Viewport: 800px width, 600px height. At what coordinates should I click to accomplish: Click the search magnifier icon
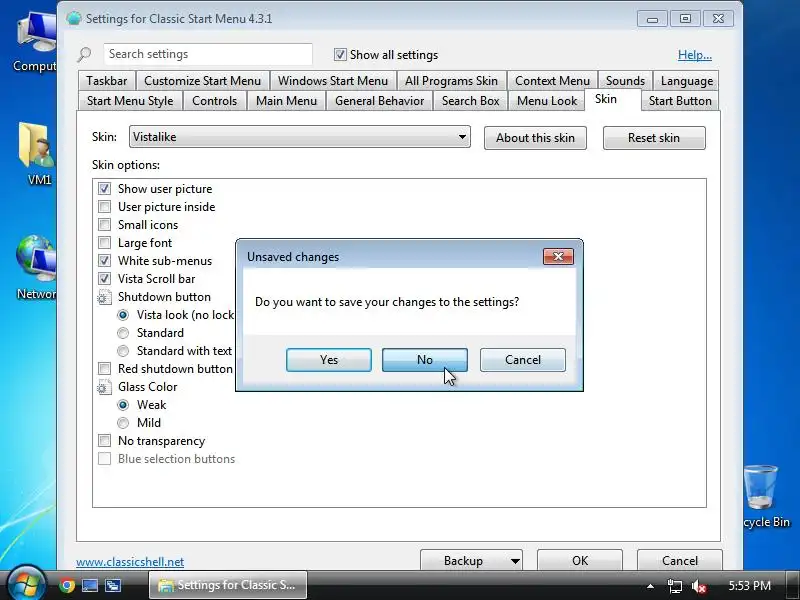pos(84,54)
